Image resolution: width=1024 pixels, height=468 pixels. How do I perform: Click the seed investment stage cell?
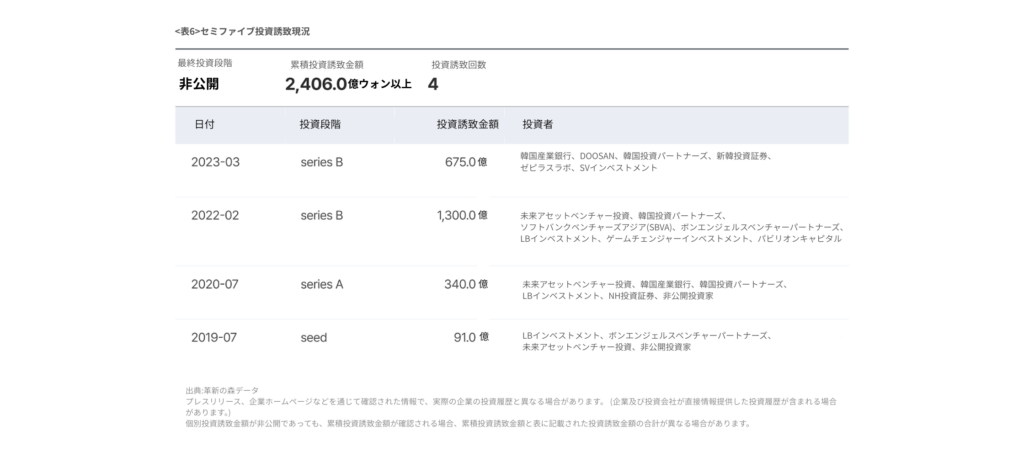click(314, 337)
